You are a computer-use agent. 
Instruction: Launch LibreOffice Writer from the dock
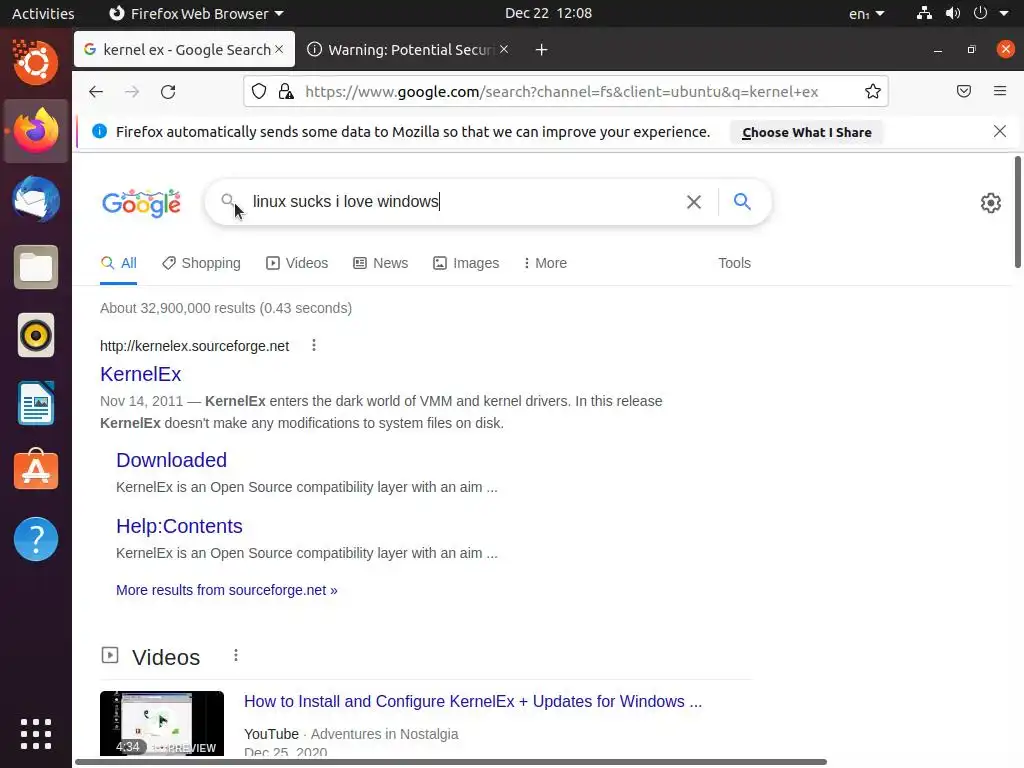point(36,403)
